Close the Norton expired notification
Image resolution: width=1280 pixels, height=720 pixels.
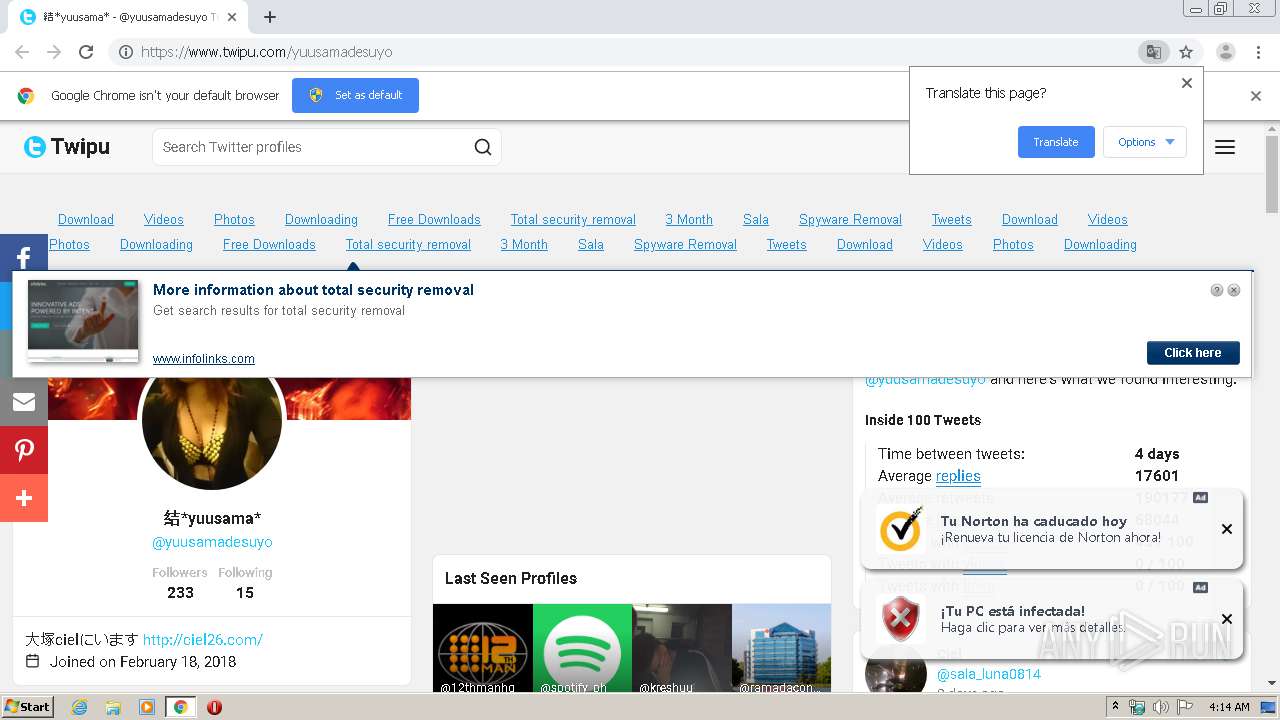click(x=1227, y=529)
